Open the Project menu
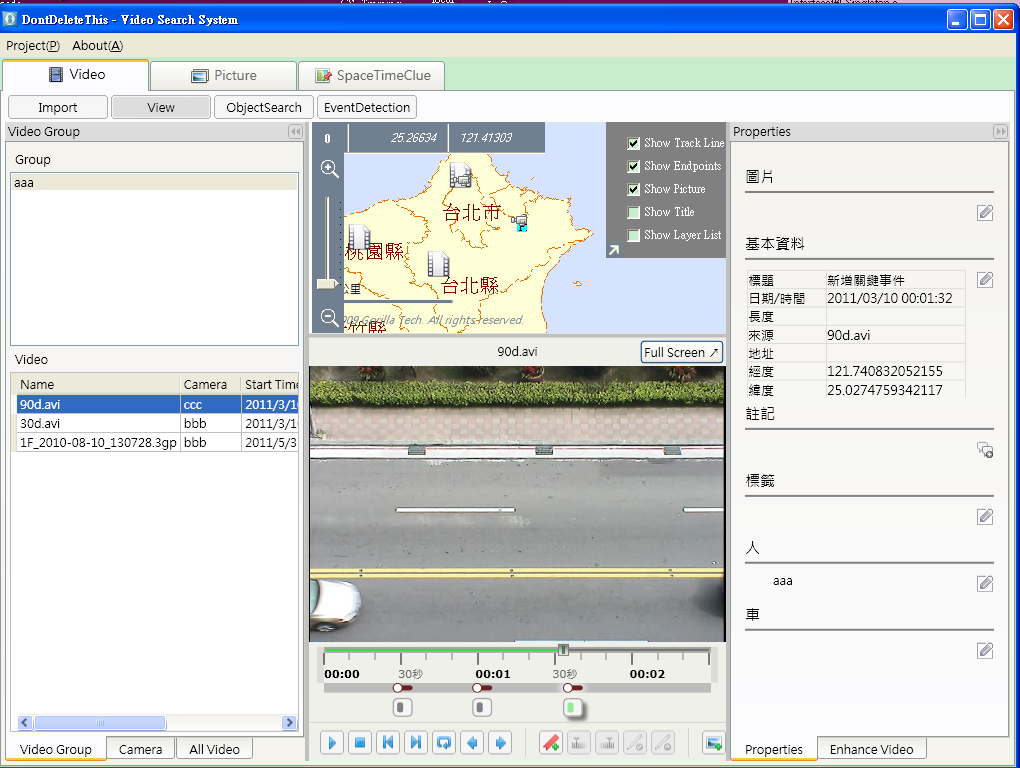This screenshot has height=768, width=1020. 32,45
